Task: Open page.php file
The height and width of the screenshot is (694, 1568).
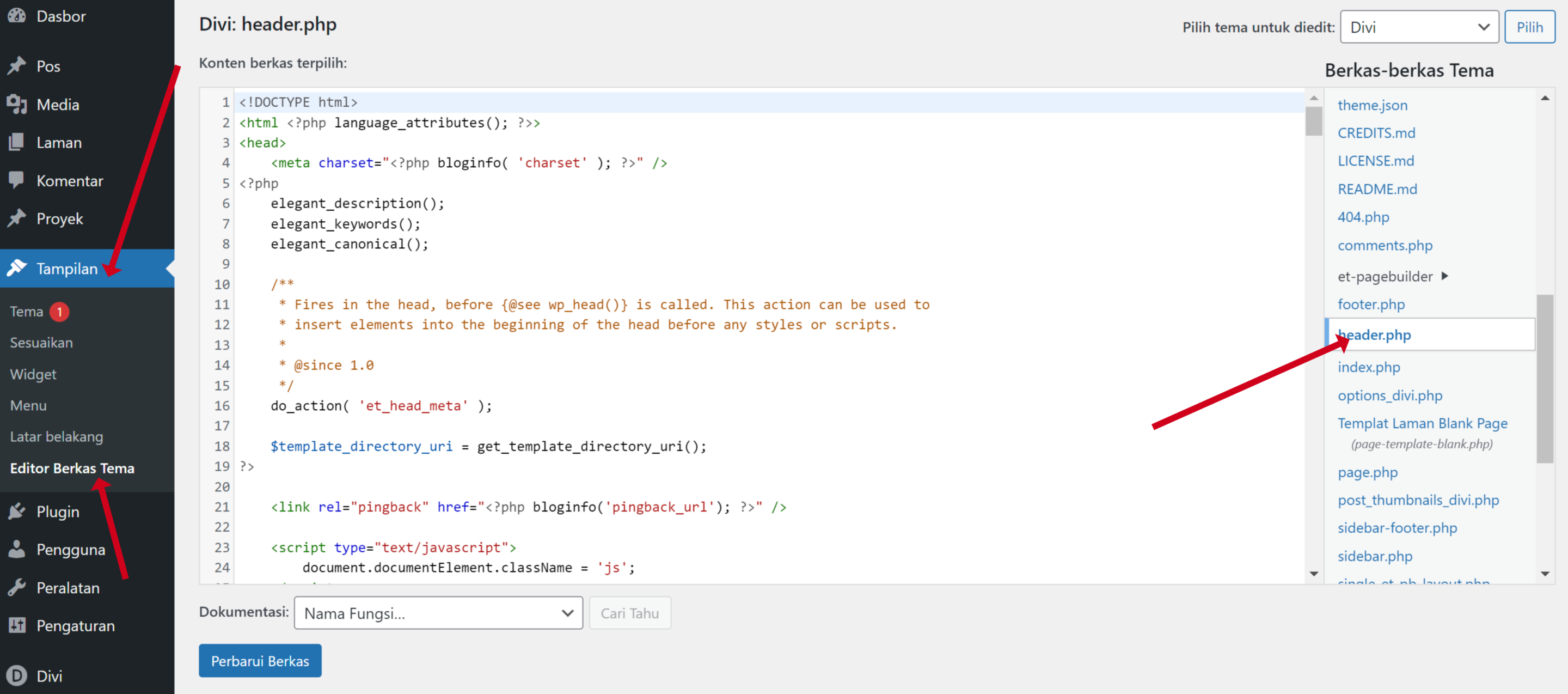Action: tap(1367, 472)
